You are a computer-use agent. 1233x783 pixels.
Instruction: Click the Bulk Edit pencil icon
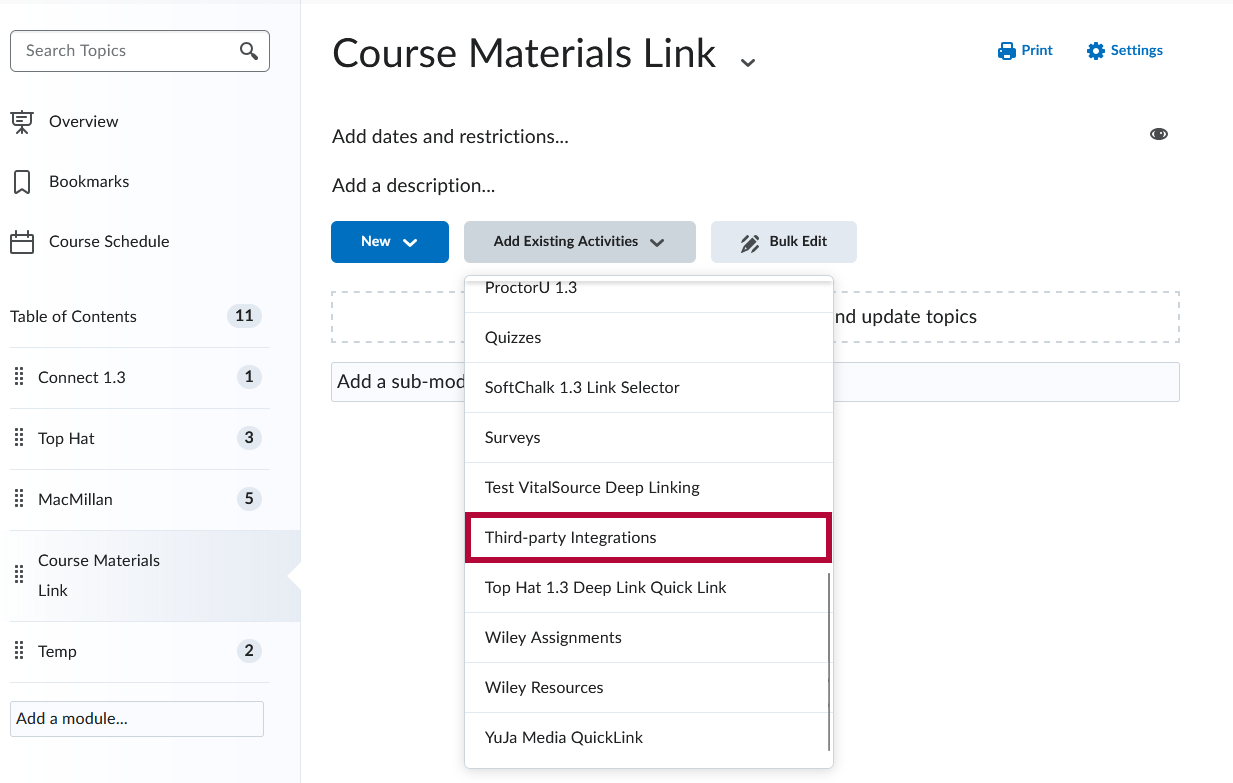pos(750,243)
